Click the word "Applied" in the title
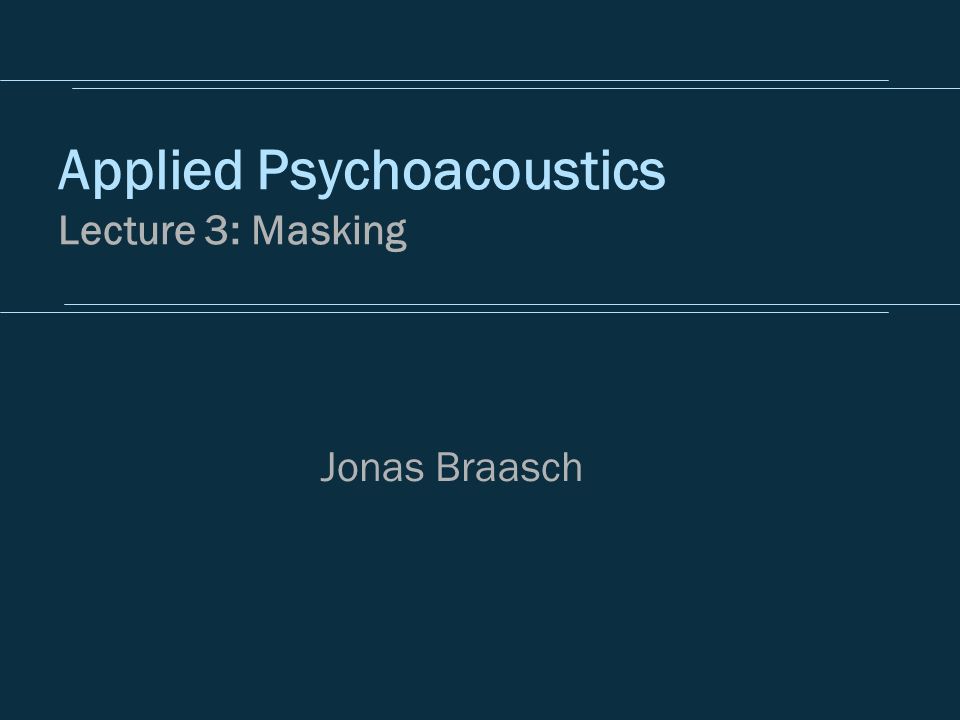The height and width of the screenshot is (720, 960). point(150,172)
